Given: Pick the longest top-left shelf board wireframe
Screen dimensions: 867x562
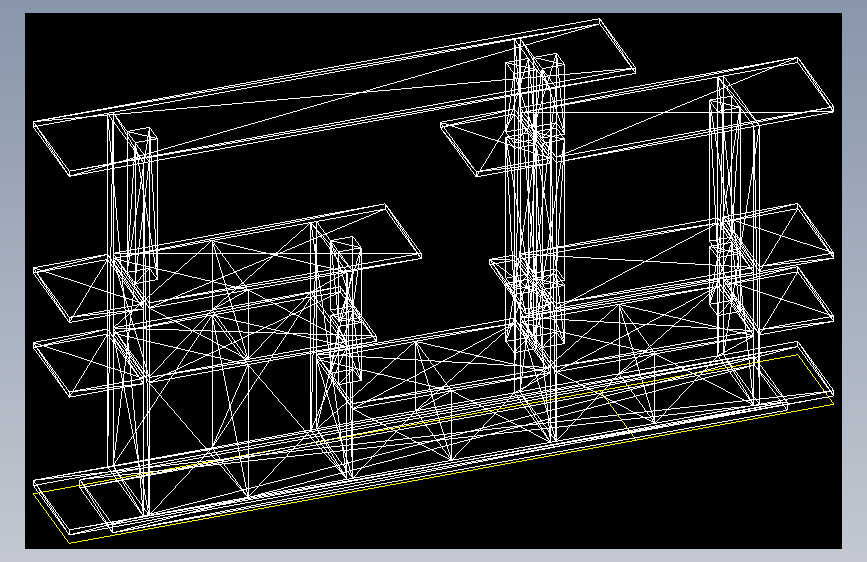Looking at the screenshot, I should tap(334, 97).
